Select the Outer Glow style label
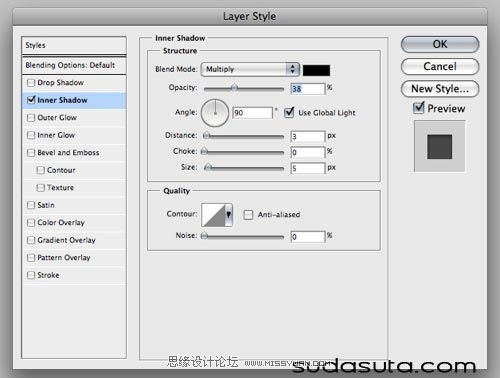Image resolution: width=500 pixels, height=378 pixels. [x=57, y=118]
